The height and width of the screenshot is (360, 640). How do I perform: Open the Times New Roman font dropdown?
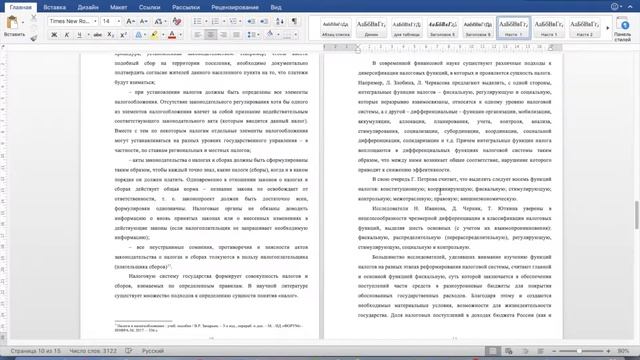click(x=95, y=21)
